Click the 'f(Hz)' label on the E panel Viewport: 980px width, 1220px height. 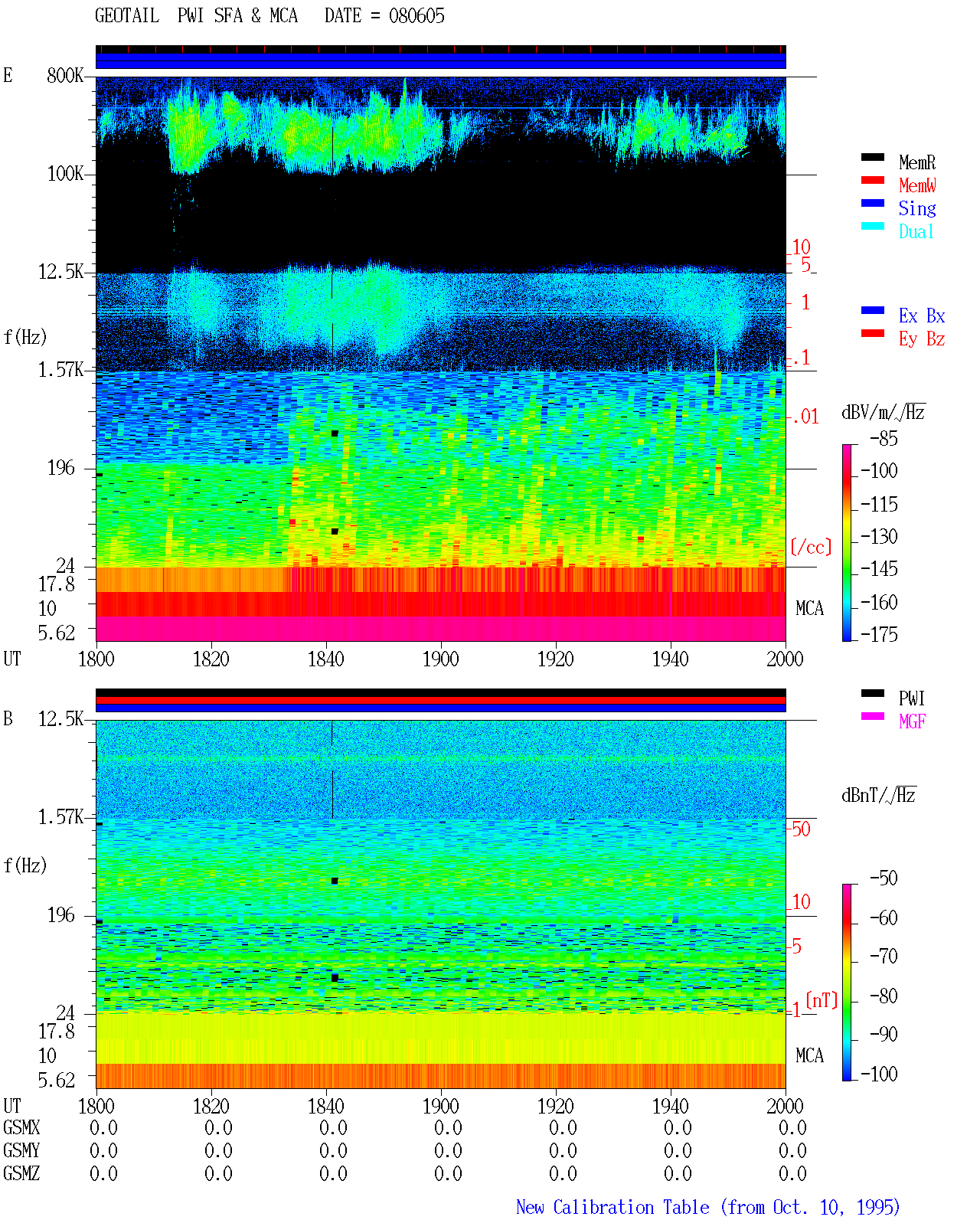[25, 337]
